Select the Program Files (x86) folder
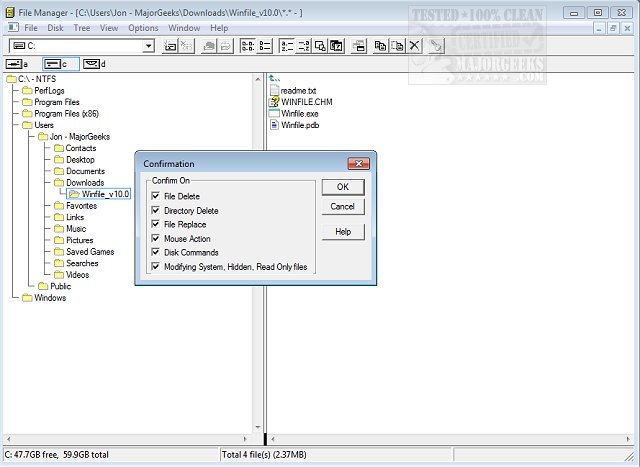The width and height of the screenshot is (640, 467). (x=60, y=113)
